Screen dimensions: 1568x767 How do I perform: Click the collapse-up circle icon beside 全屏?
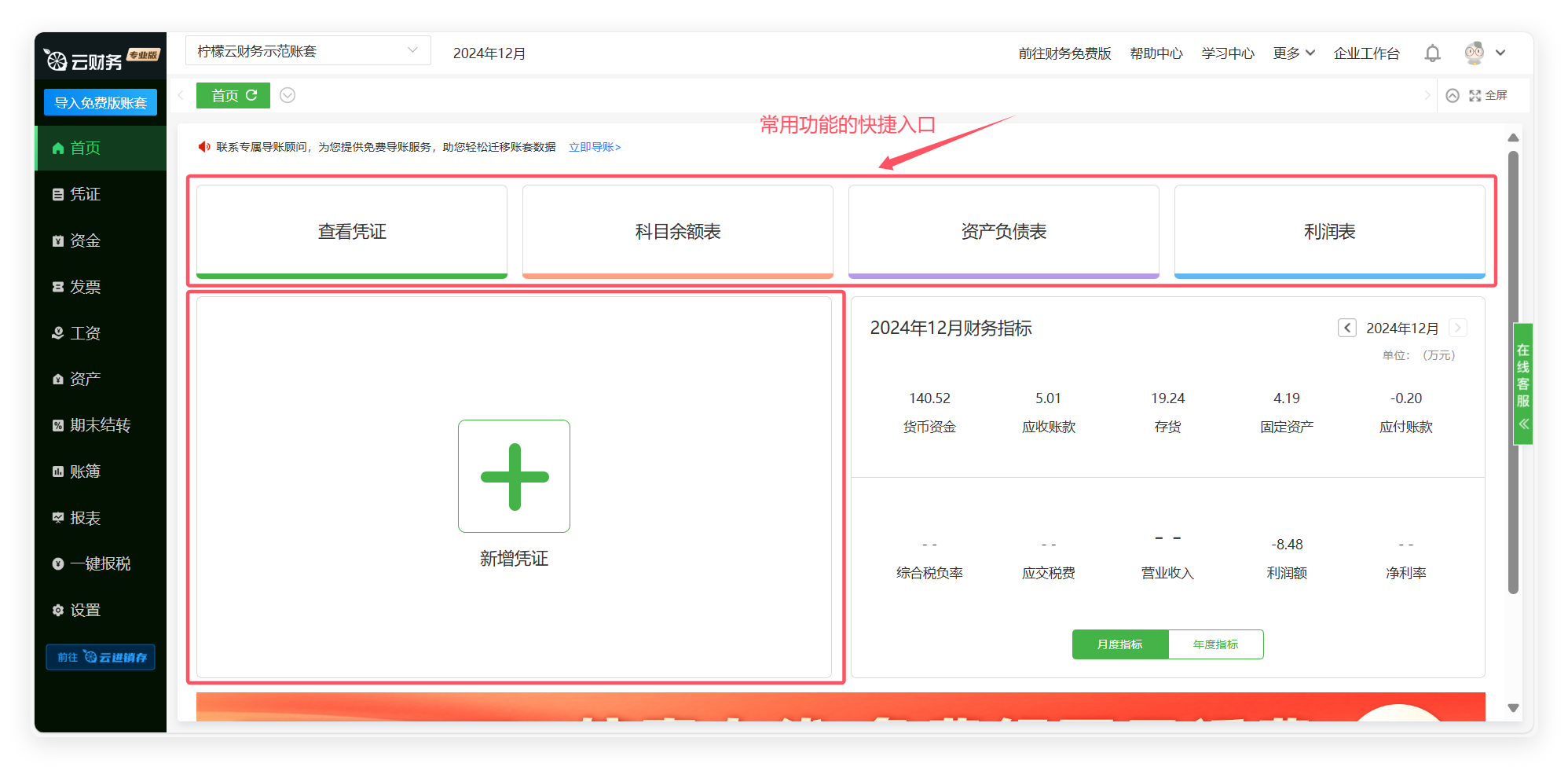pyautogui.click(x=1453, y=95)
